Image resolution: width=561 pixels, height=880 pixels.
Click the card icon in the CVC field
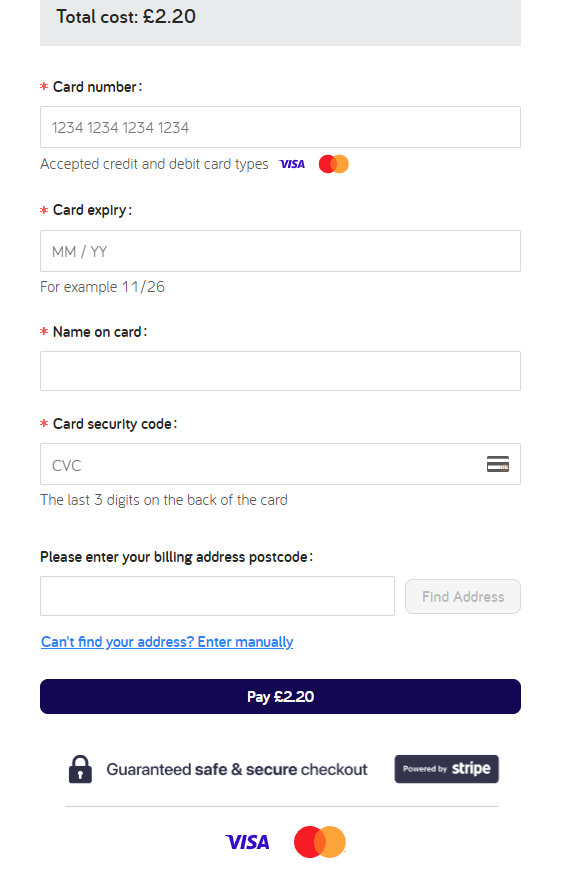(498, 464)
